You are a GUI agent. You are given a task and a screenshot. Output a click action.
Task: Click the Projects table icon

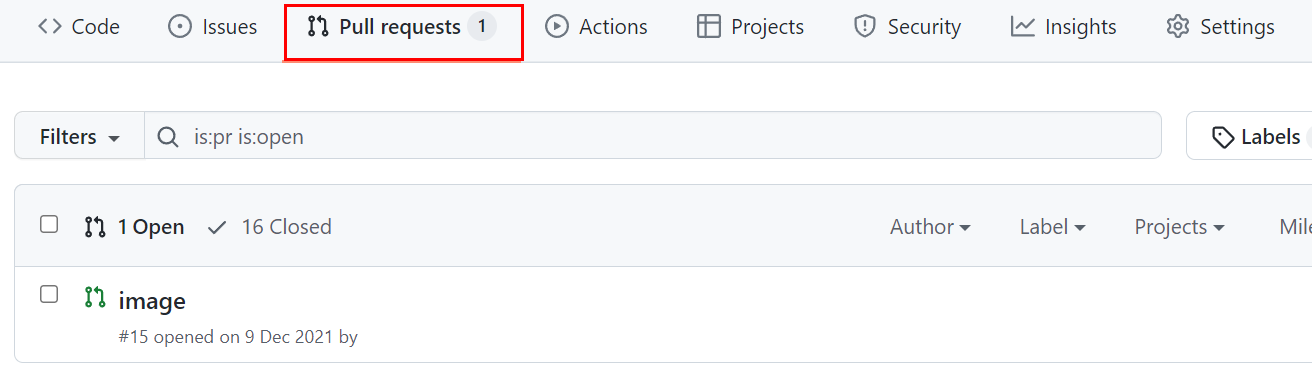[x=709, y=27]
